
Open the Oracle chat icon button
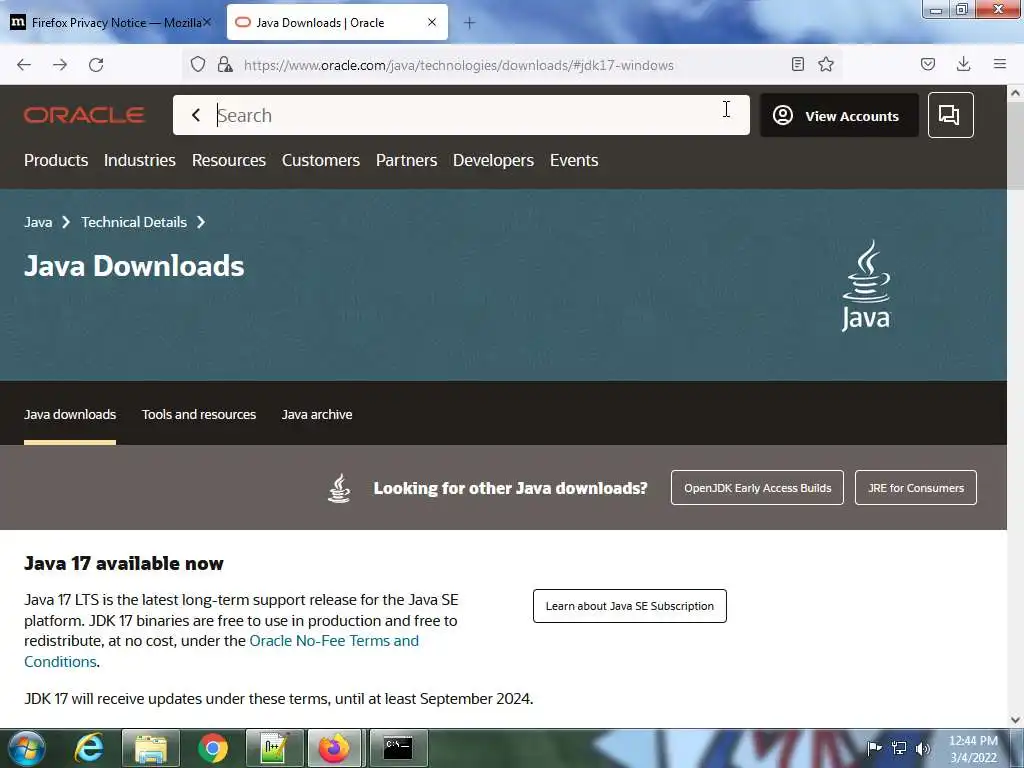click(950, 115)
